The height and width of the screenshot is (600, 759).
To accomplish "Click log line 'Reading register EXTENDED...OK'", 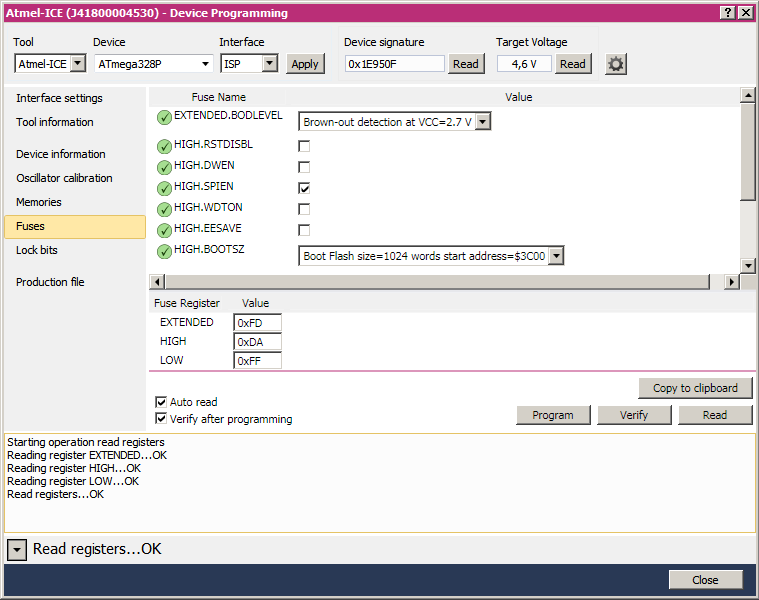I will tap(87, 455).
